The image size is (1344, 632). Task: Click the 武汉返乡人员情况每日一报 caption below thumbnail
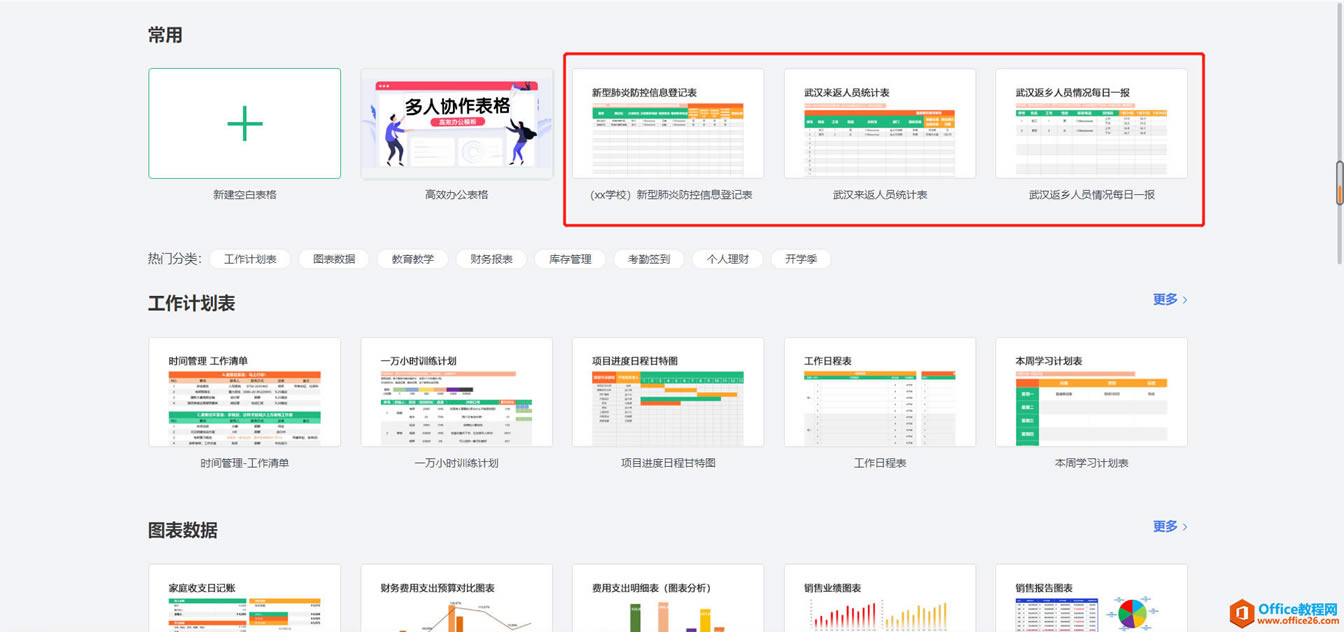tap(1092, 195)
